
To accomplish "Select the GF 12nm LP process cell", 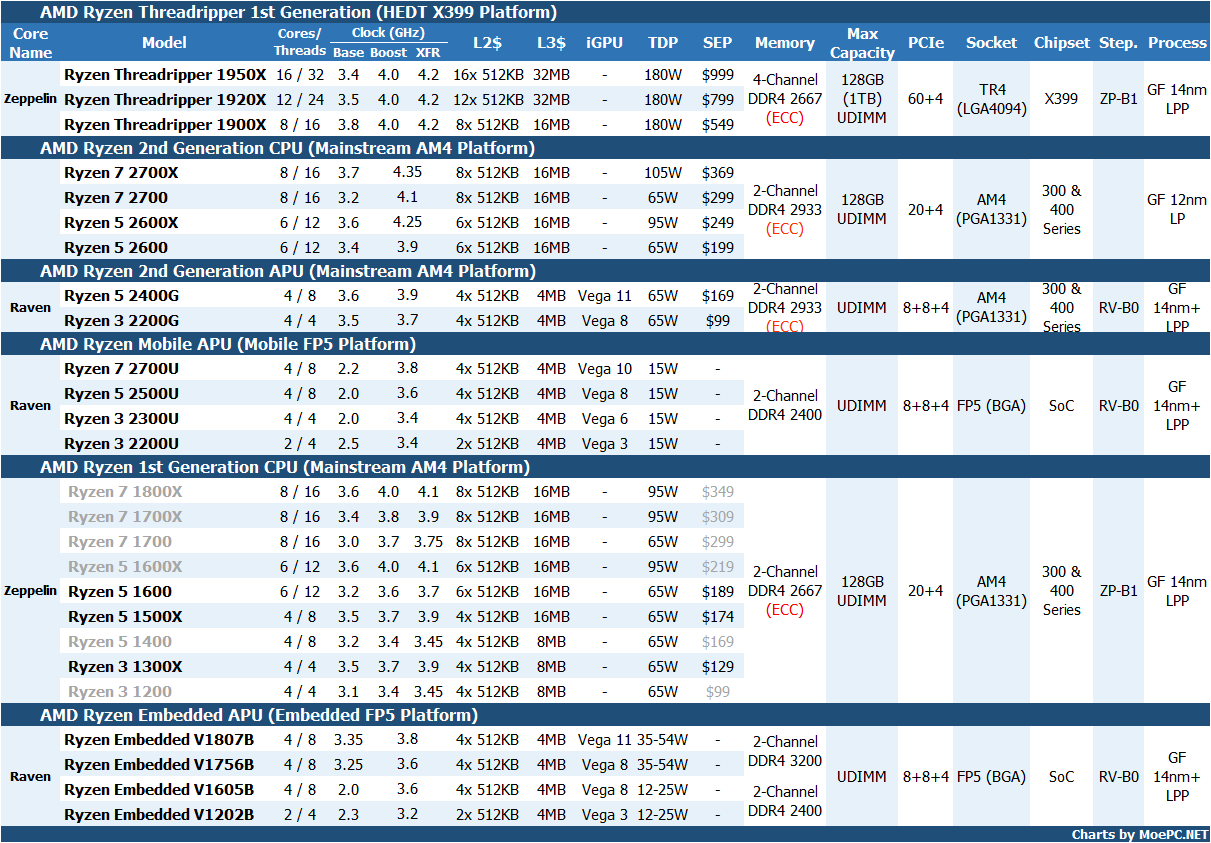I will [1177, 209].
